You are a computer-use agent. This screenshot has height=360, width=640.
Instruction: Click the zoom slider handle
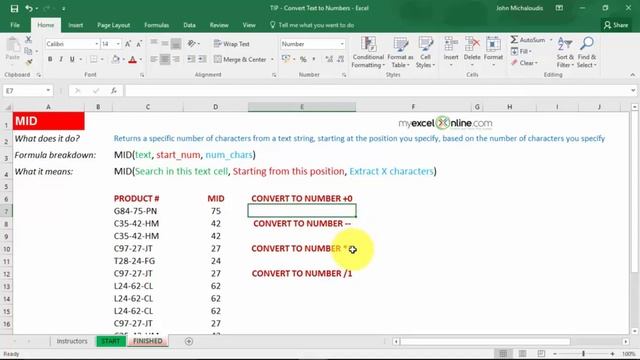[584, 353]
